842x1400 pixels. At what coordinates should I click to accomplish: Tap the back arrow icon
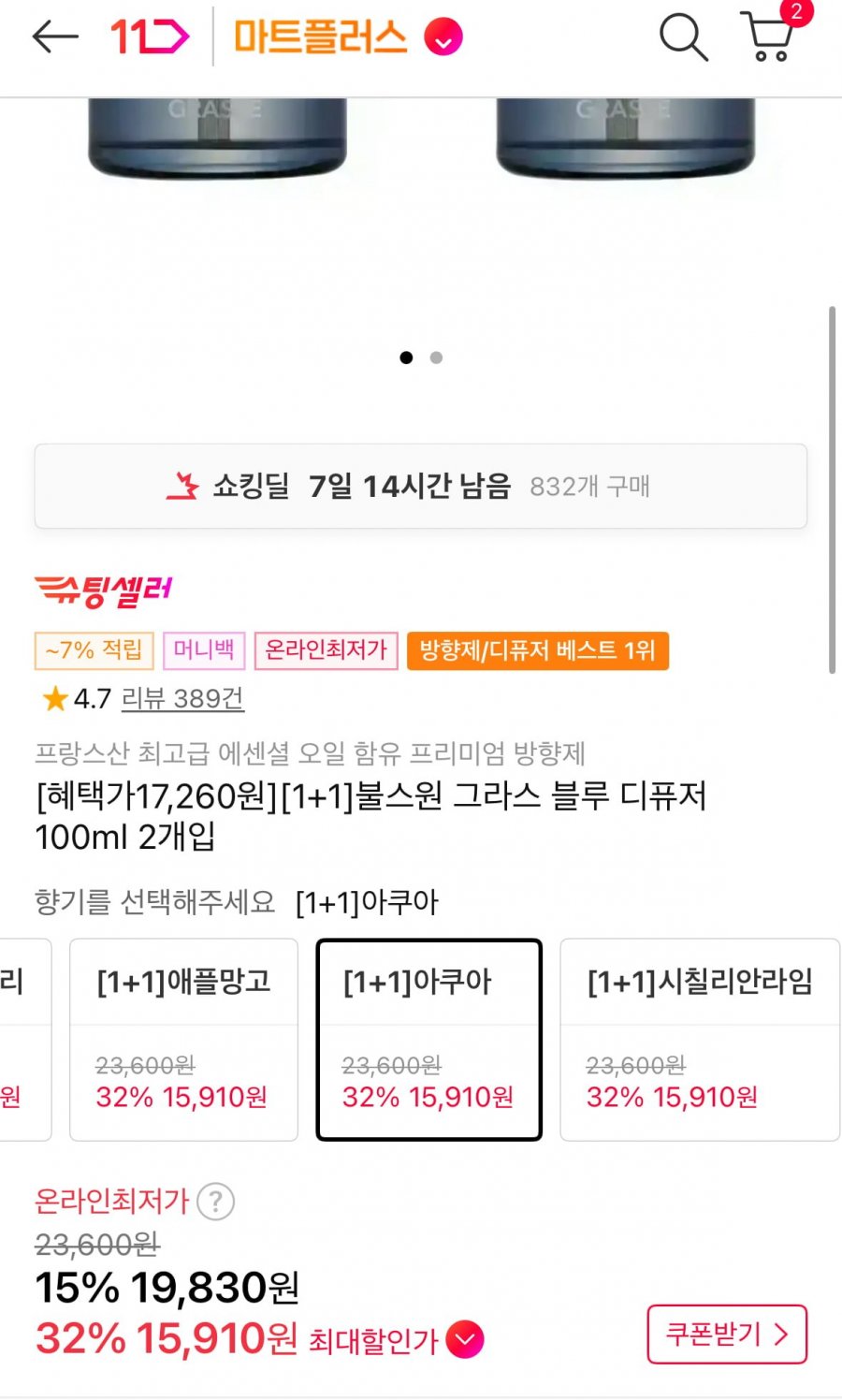(x=54, y=37)
